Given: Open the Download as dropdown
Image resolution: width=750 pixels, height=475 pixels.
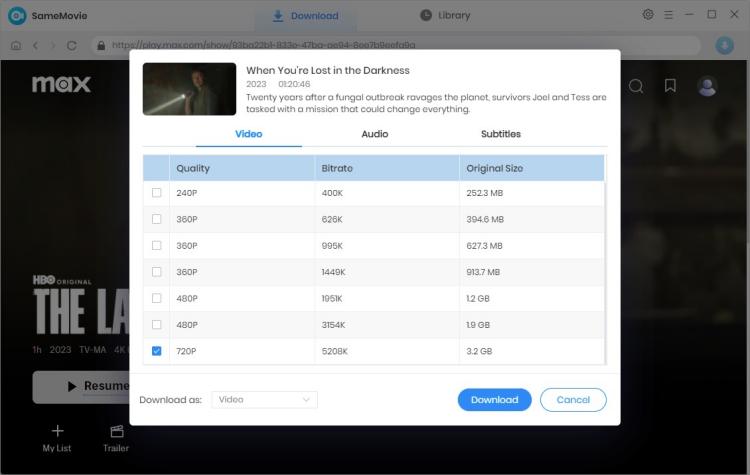Looking at the screenshot, I should [x=264, y=399].
